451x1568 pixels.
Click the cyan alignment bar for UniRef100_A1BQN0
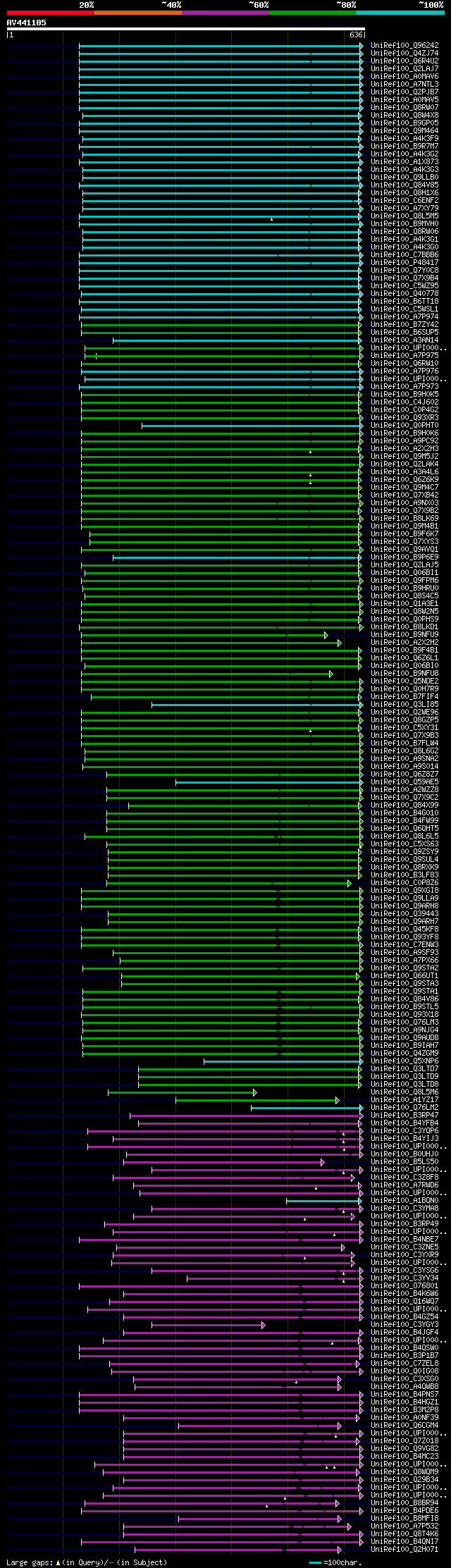[x=325, y=1201]
